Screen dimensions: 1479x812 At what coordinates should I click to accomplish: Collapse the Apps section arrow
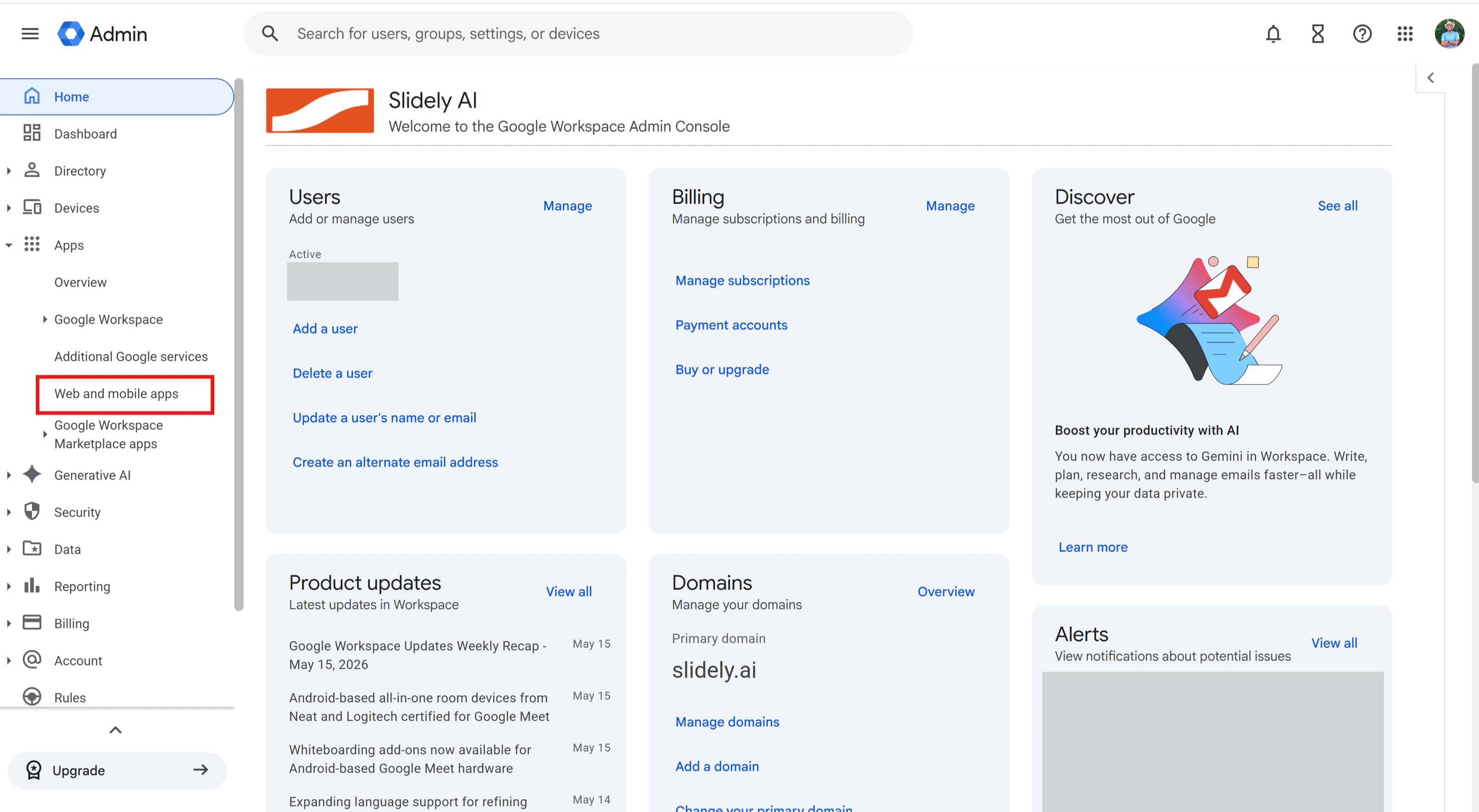[9, 245]
